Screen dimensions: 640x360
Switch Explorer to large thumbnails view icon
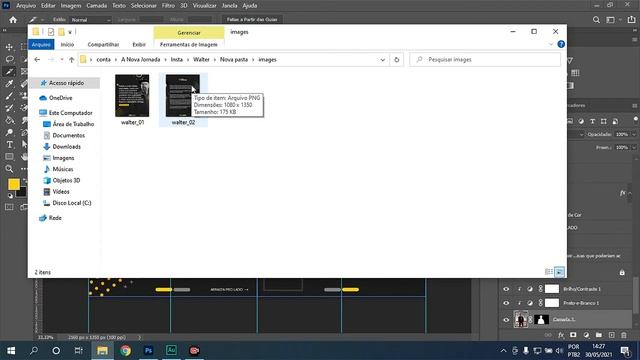560,272
